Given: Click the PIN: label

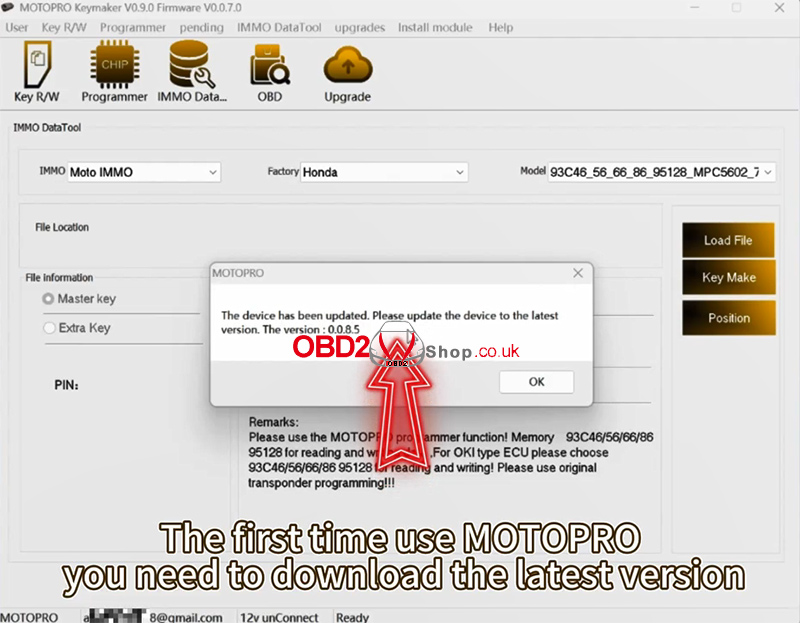Looking at the screenshot, I should pos(66,385).
